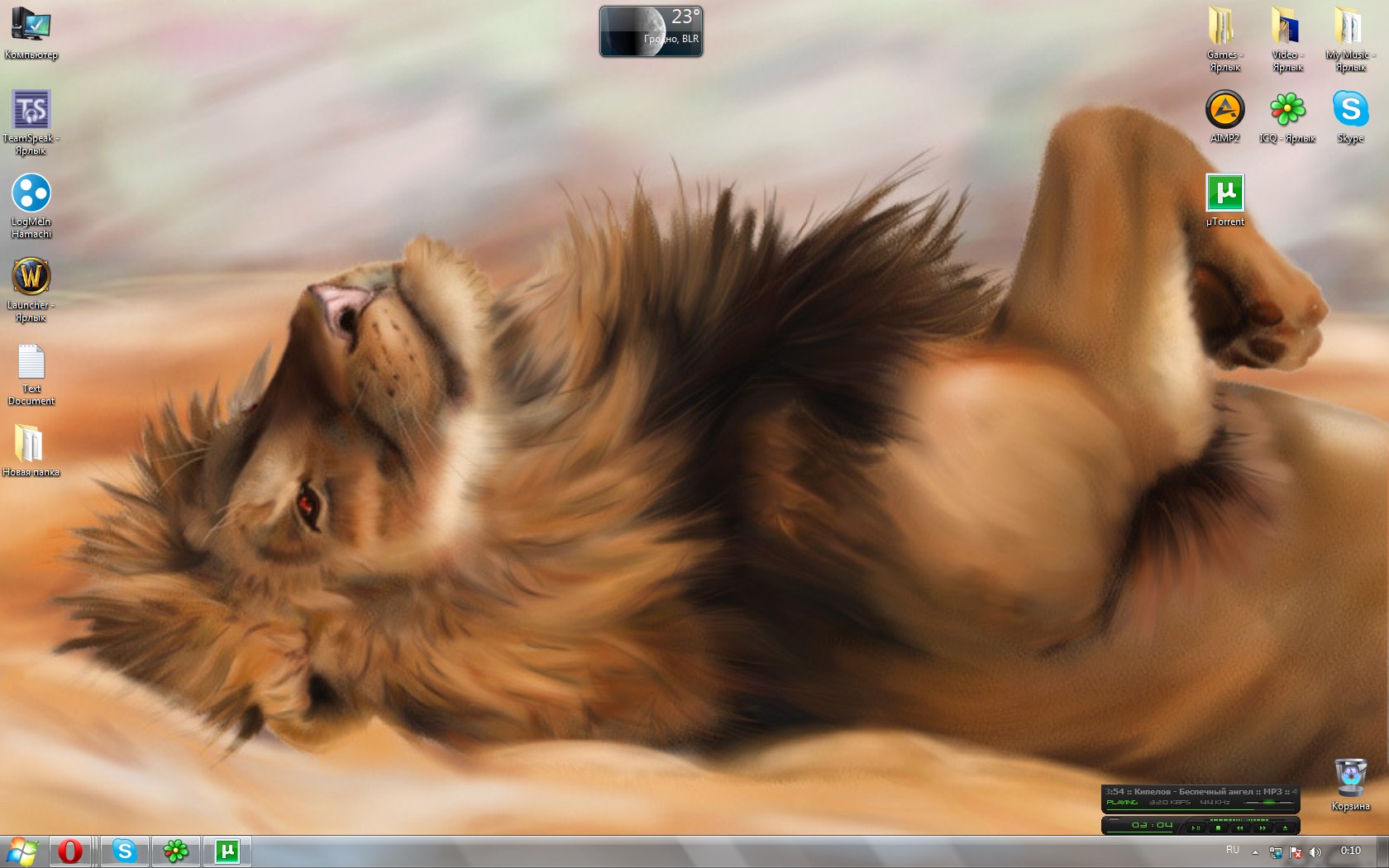This screenshot has height=868, width=1389.
Task: Open the TeamSpeak desktop shortcut
Action: pos(31,112)
